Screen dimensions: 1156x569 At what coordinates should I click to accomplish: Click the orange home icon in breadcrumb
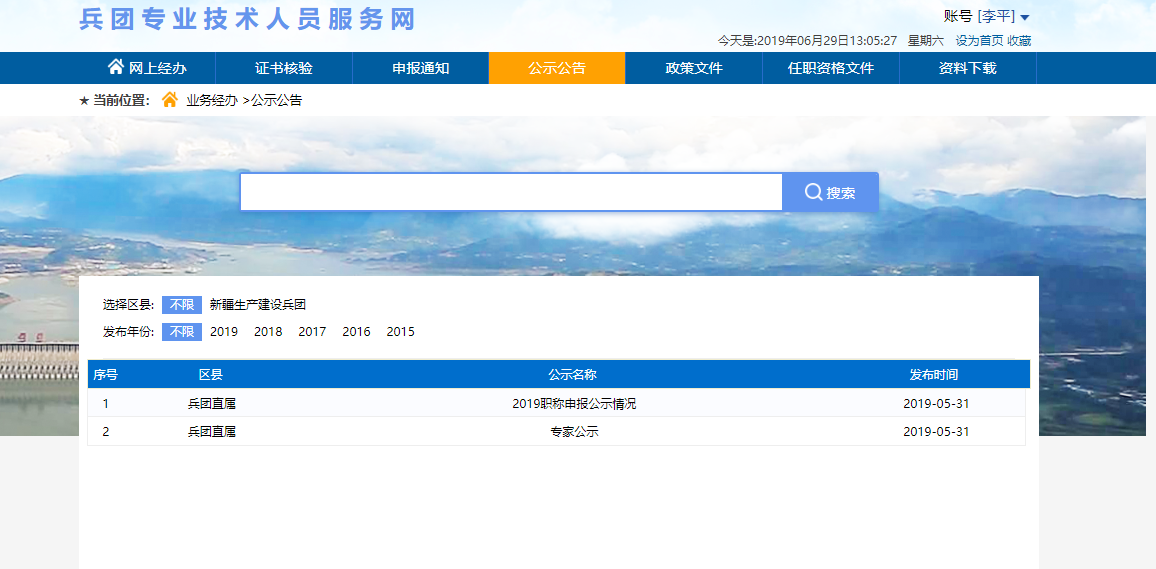point(170,100)
